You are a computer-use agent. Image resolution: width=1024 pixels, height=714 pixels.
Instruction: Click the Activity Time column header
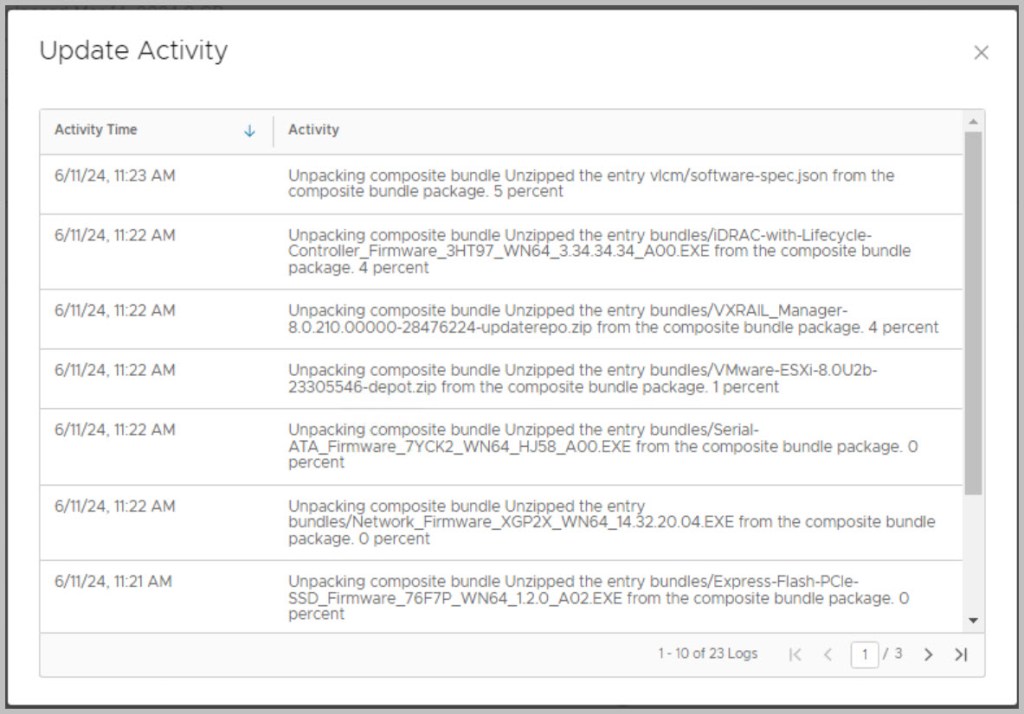pyautogui.click(x=96, y=130)
